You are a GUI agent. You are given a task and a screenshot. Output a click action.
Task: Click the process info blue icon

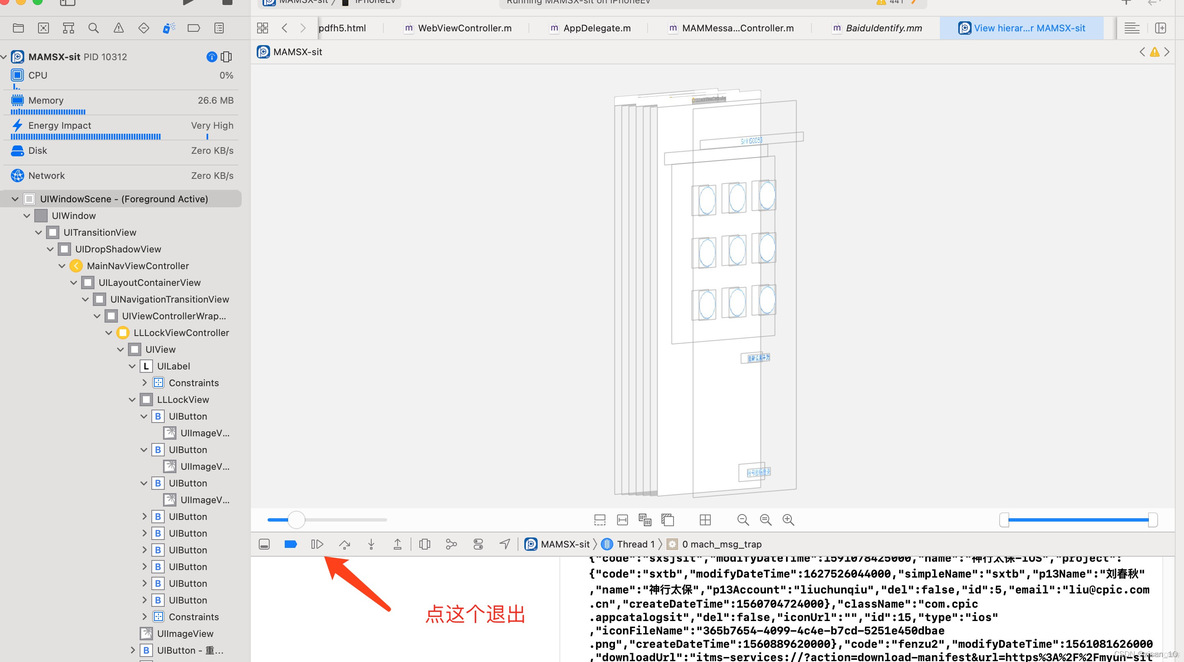(211, 57)
